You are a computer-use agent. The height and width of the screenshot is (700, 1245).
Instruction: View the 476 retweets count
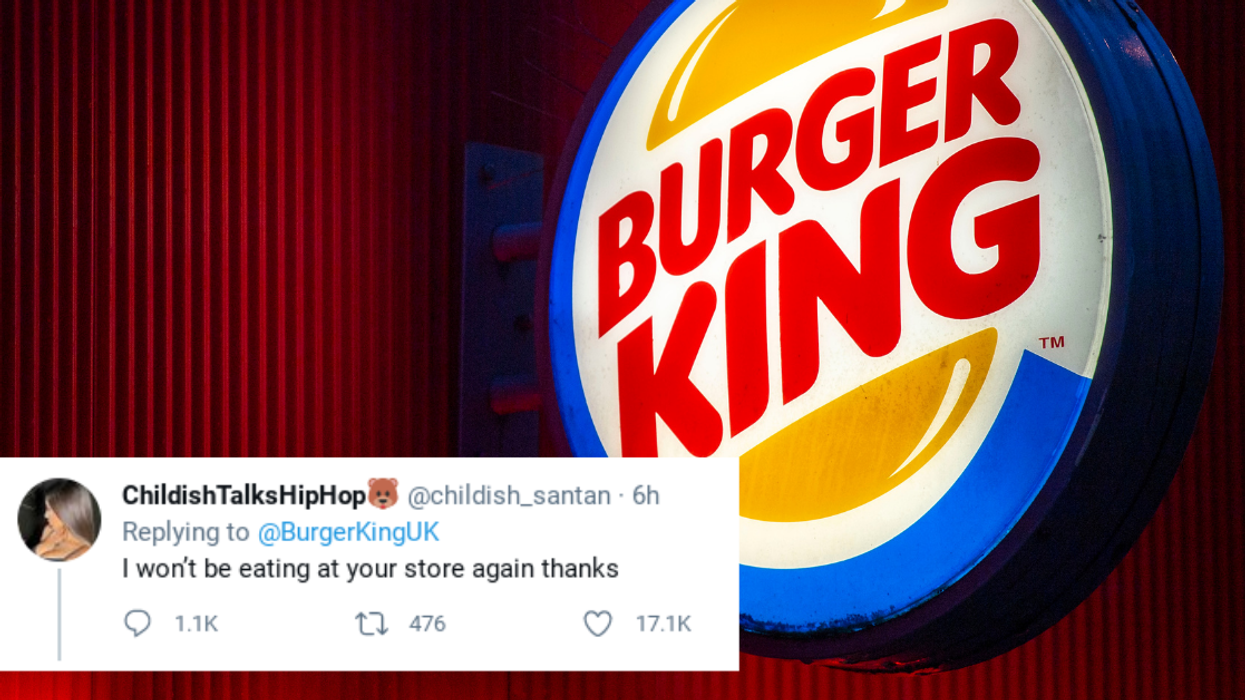tap(427, 624)
